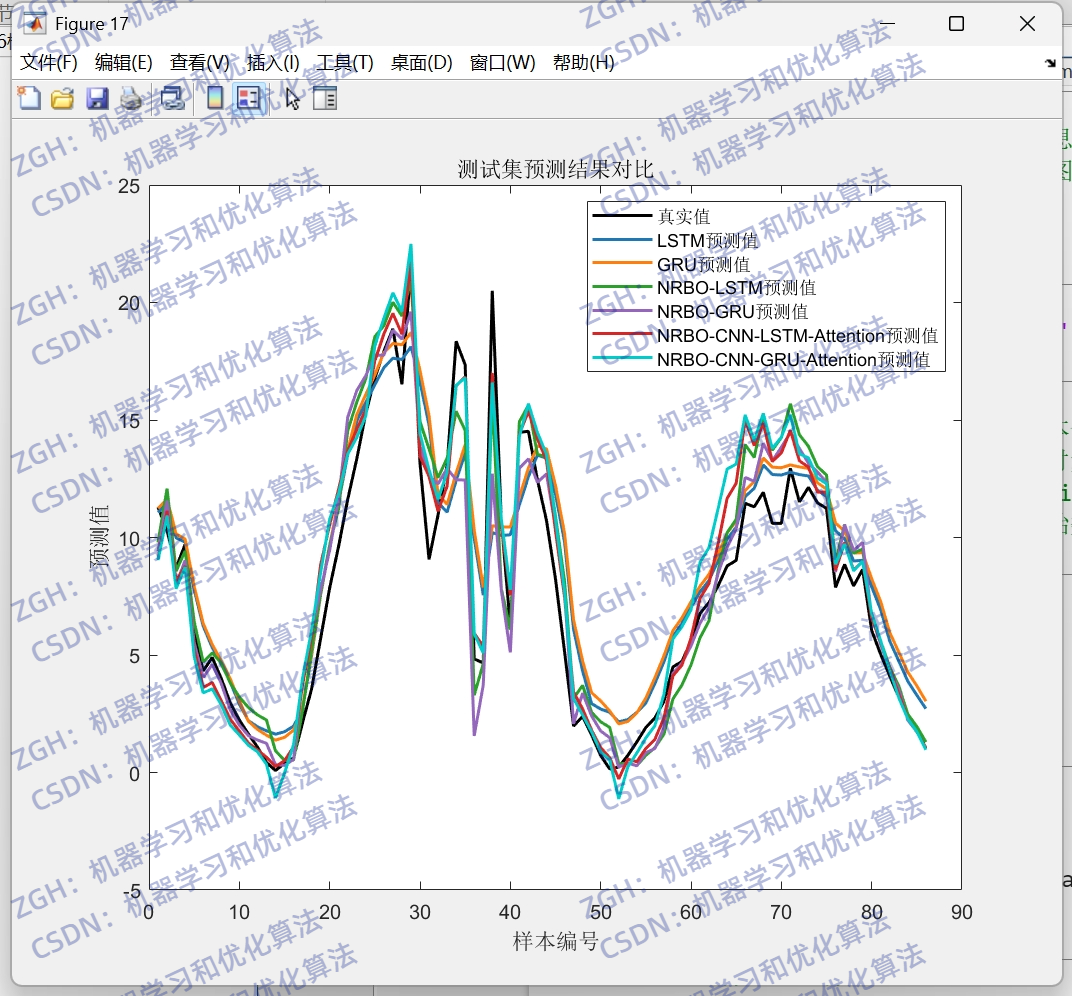Click the dock figure arrow icon
The image size is (1072, 996).
(1050, 63)
